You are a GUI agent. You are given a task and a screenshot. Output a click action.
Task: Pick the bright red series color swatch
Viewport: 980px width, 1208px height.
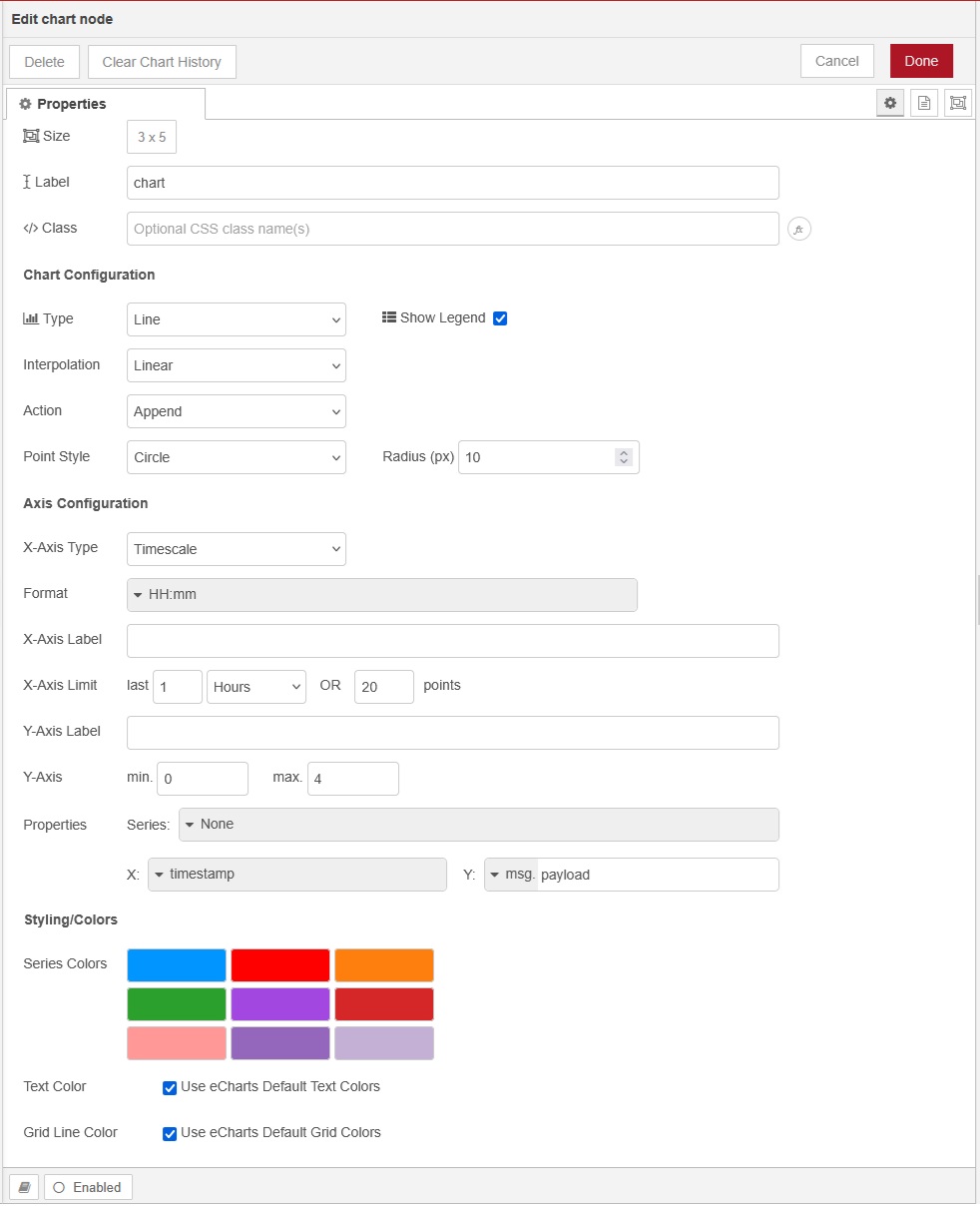pyautogui.click(x=280, y=965)
